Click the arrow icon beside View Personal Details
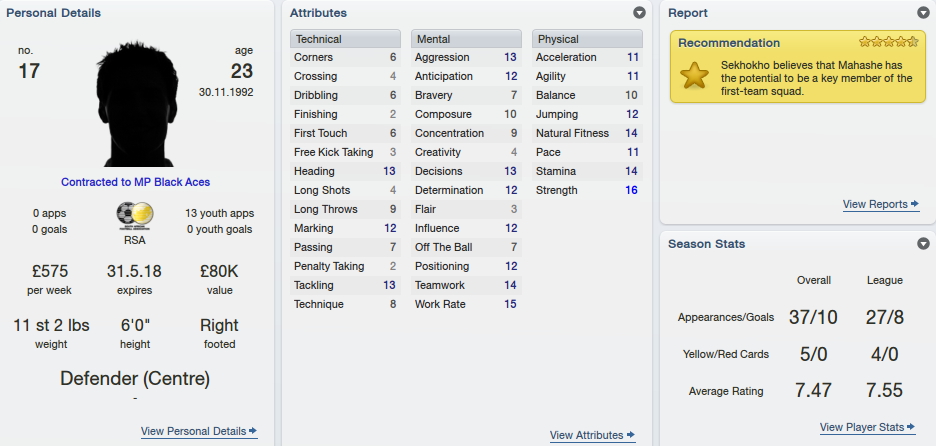The image size is (936, 446). (253, 430)
